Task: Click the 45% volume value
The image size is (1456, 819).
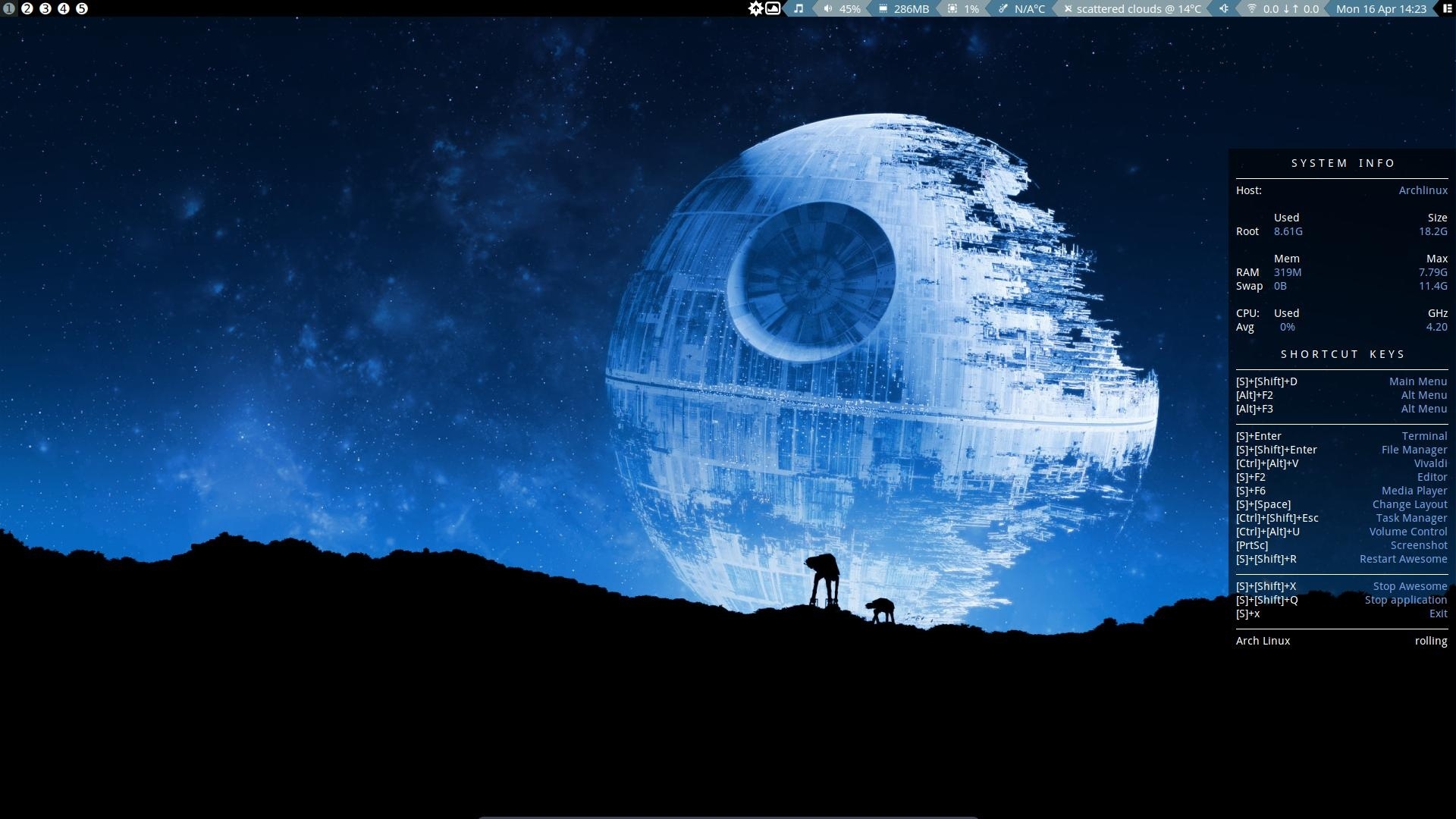Action: 849,9
